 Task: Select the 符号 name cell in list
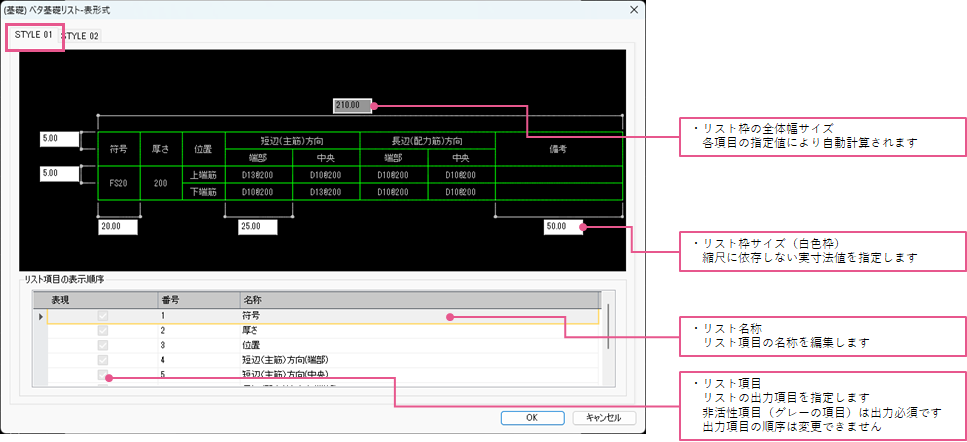(419, 316)
